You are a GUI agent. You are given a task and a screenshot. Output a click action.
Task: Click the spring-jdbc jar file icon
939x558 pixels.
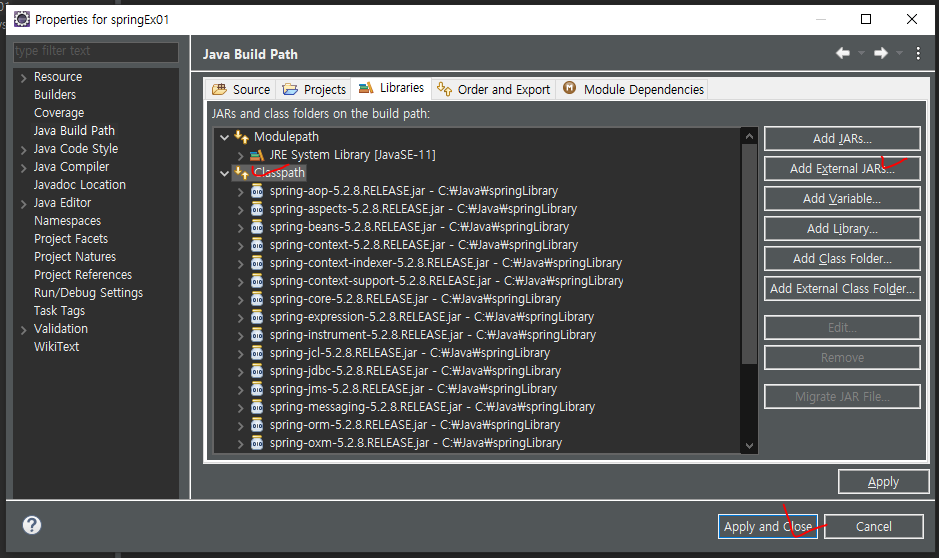point(257,371)
